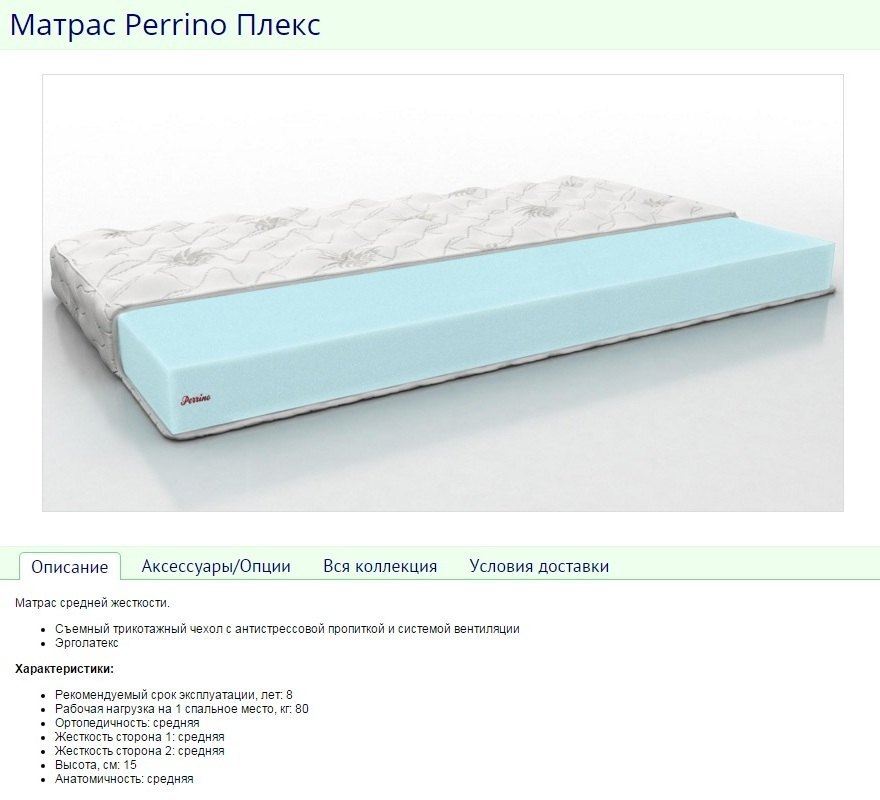Screen dimensions: 880x800
Task: Click the Характеристики heading
Action: (65, 669)
